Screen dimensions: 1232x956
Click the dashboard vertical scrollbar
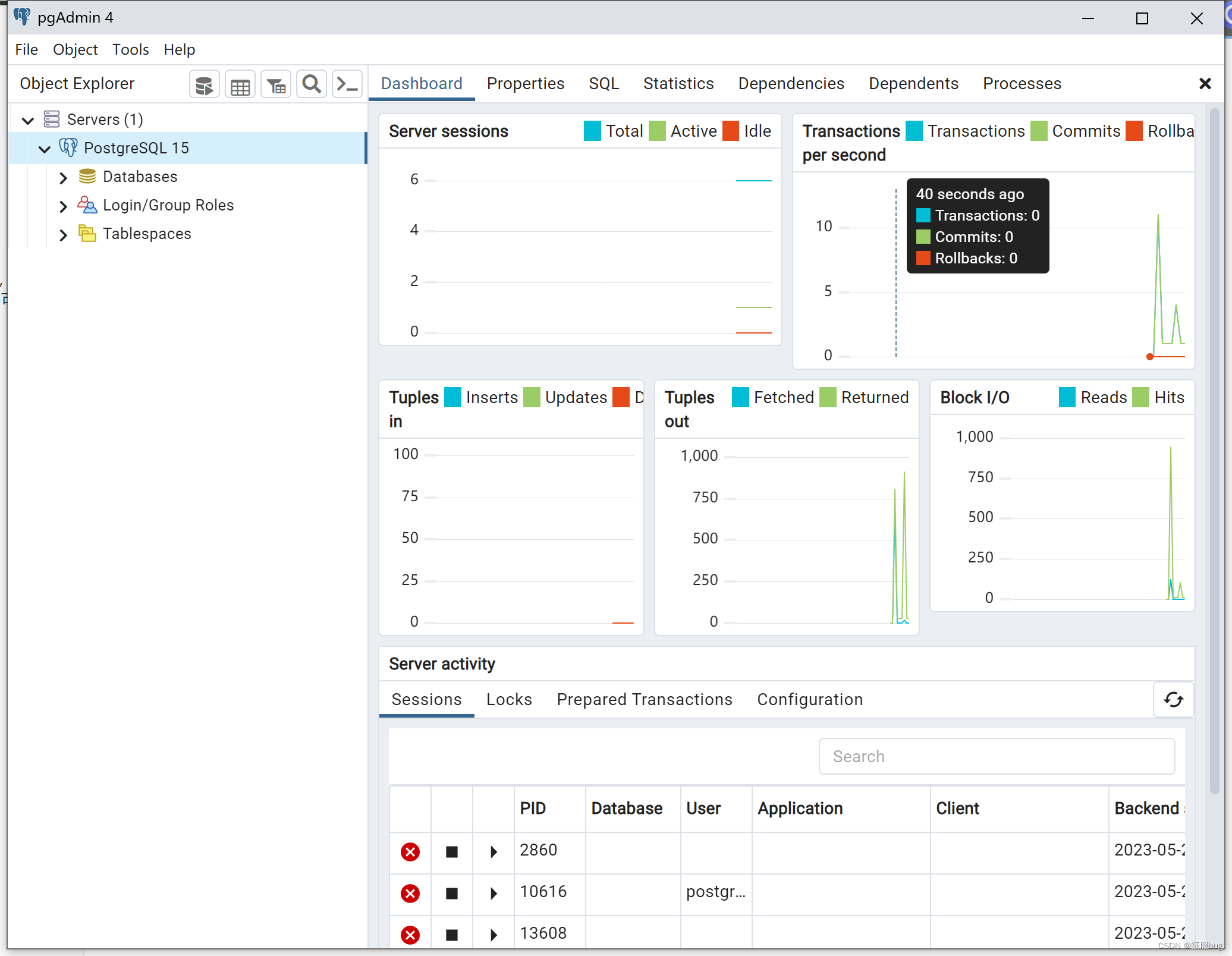[x=1214, y=451]
